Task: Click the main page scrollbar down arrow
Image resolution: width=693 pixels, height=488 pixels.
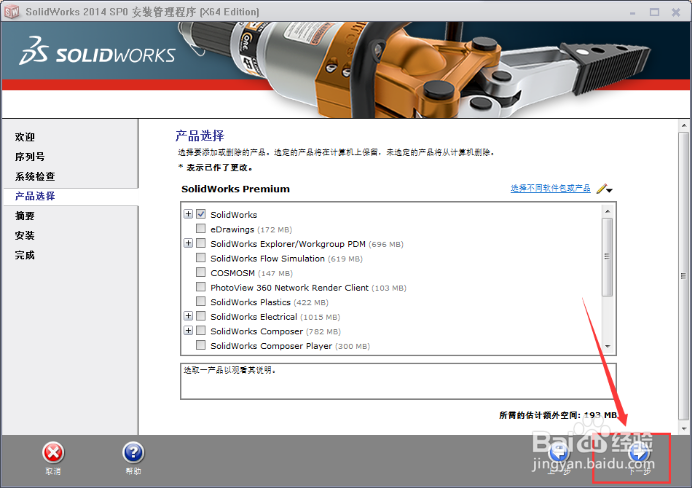Action: [683, 429]
